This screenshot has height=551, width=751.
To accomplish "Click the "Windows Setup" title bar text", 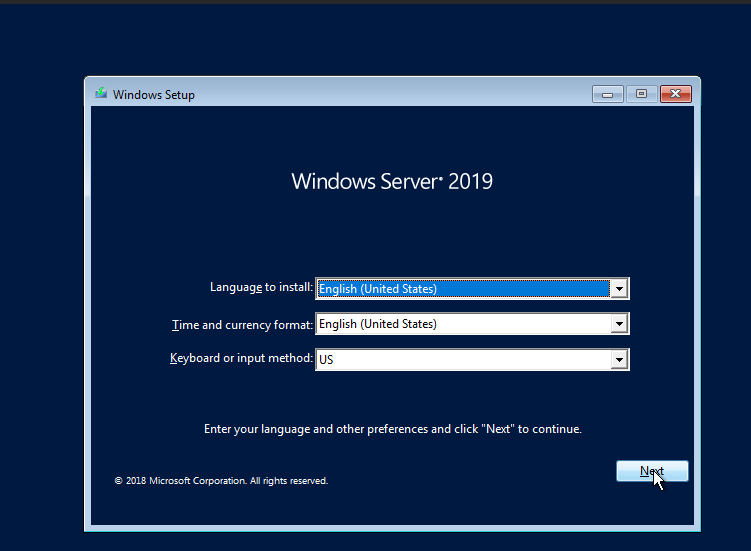I will pyautogui.click(x=154, y=95).
